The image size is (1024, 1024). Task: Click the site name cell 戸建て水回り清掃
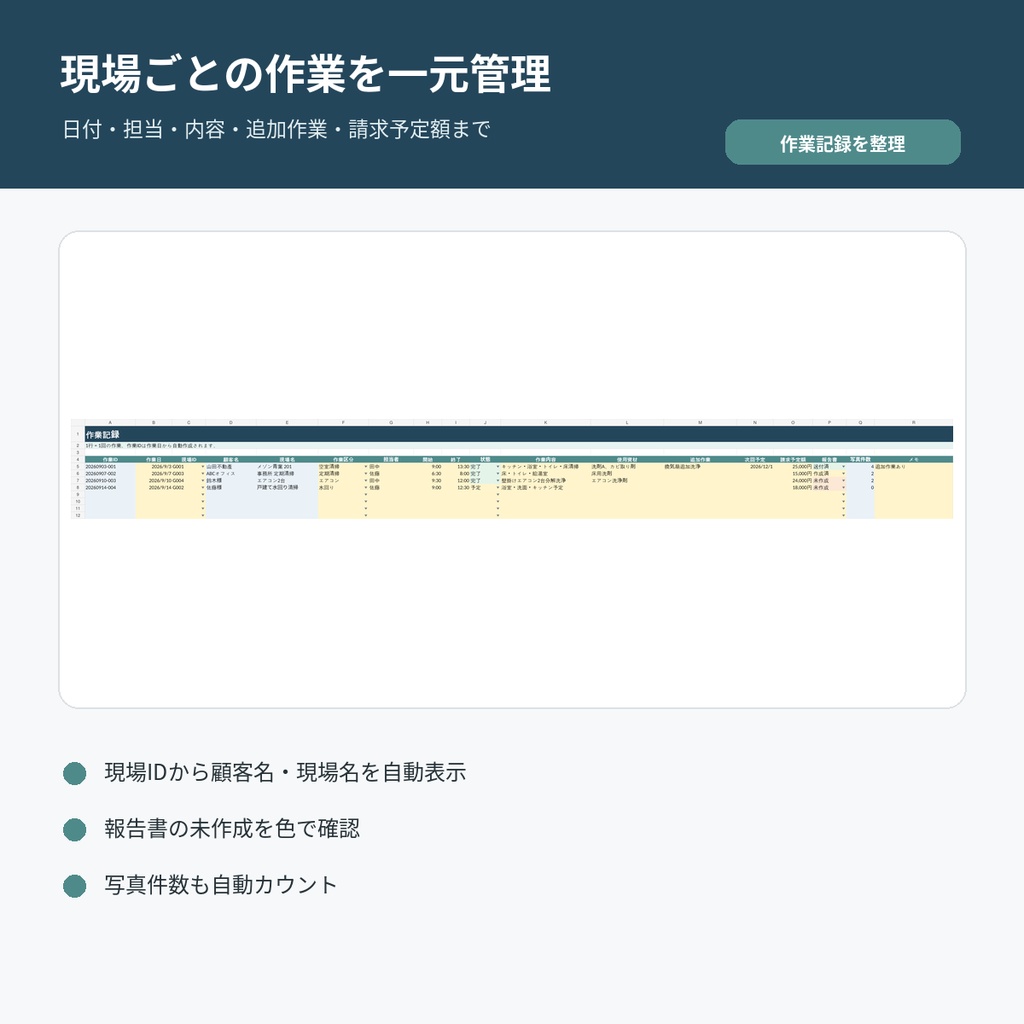[x=287, y=487]
